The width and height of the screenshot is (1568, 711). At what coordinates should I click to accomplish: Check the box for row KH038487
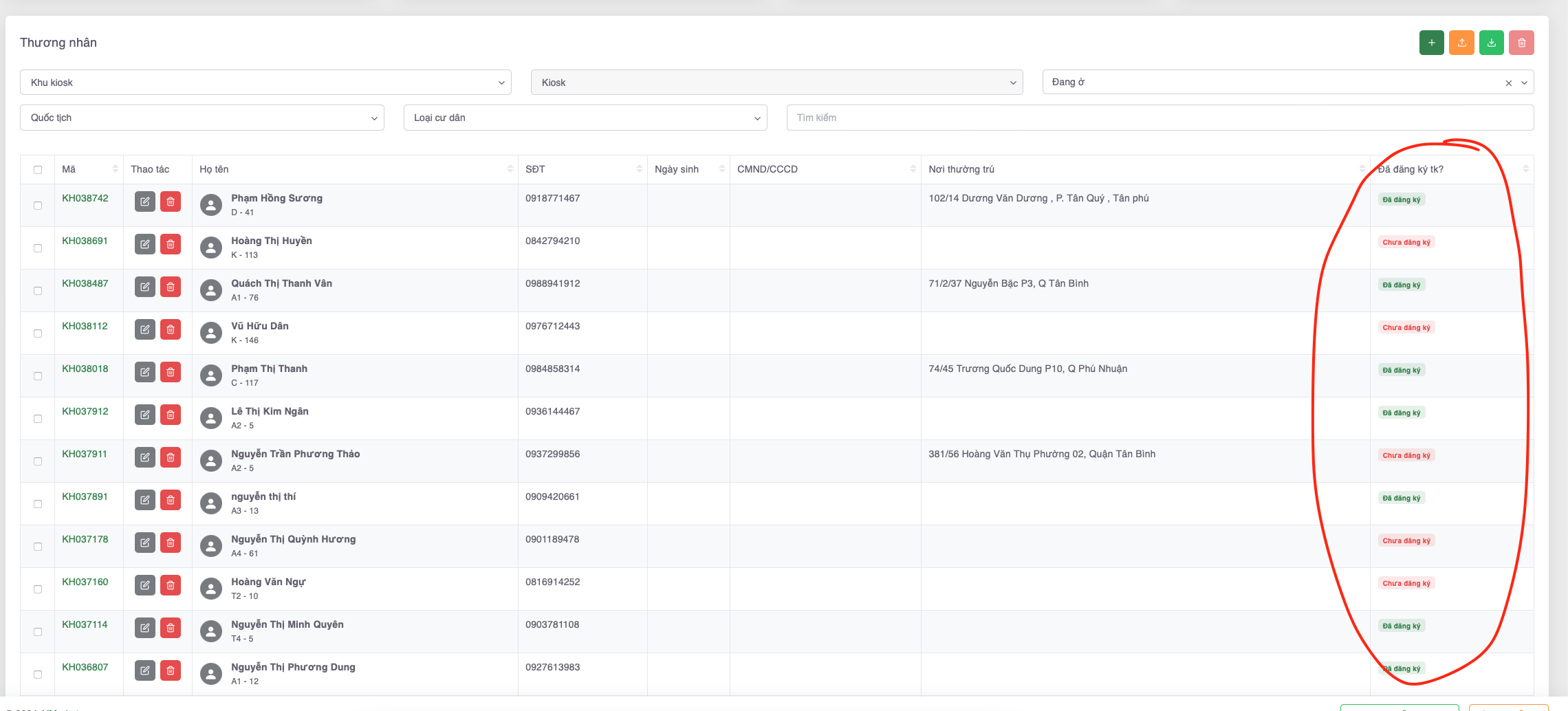tap(38, 291)
